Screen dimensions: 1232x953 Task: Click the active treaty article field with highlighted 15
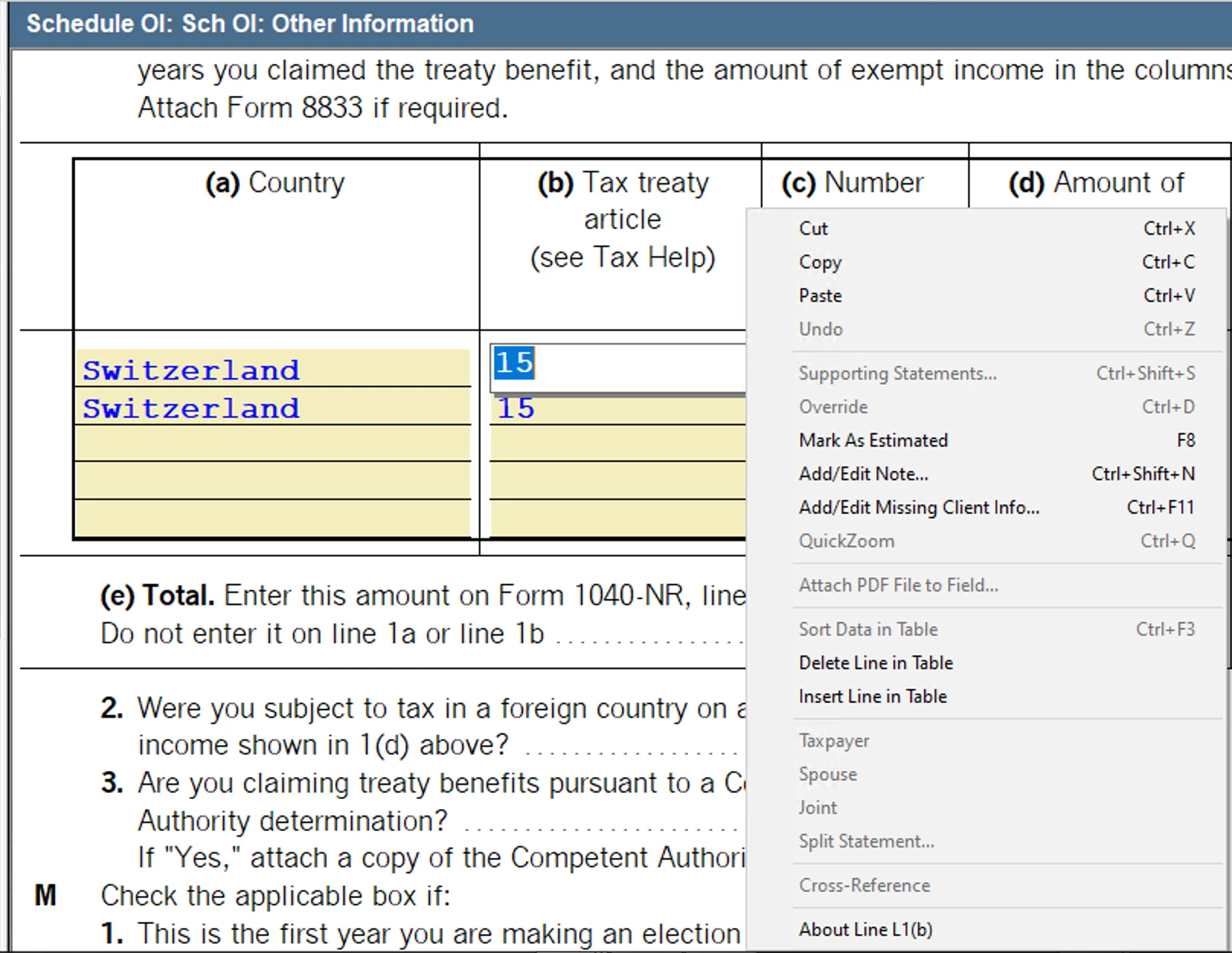618,368
